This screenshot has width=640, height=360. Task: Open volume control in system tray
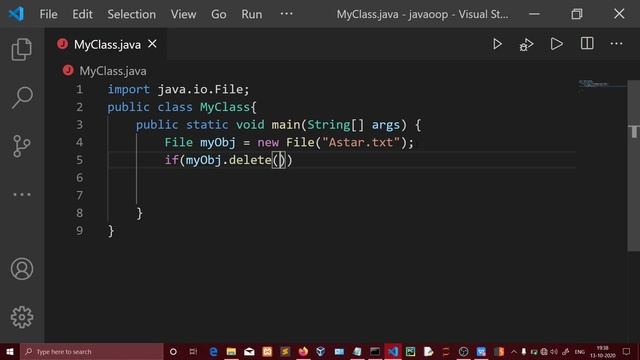point(554,351)
